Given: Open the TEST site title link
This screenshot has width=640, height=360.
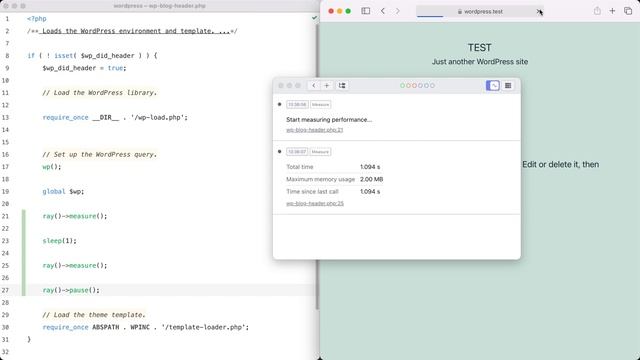Looking at the screenshot, I should [x=480, y=48].
